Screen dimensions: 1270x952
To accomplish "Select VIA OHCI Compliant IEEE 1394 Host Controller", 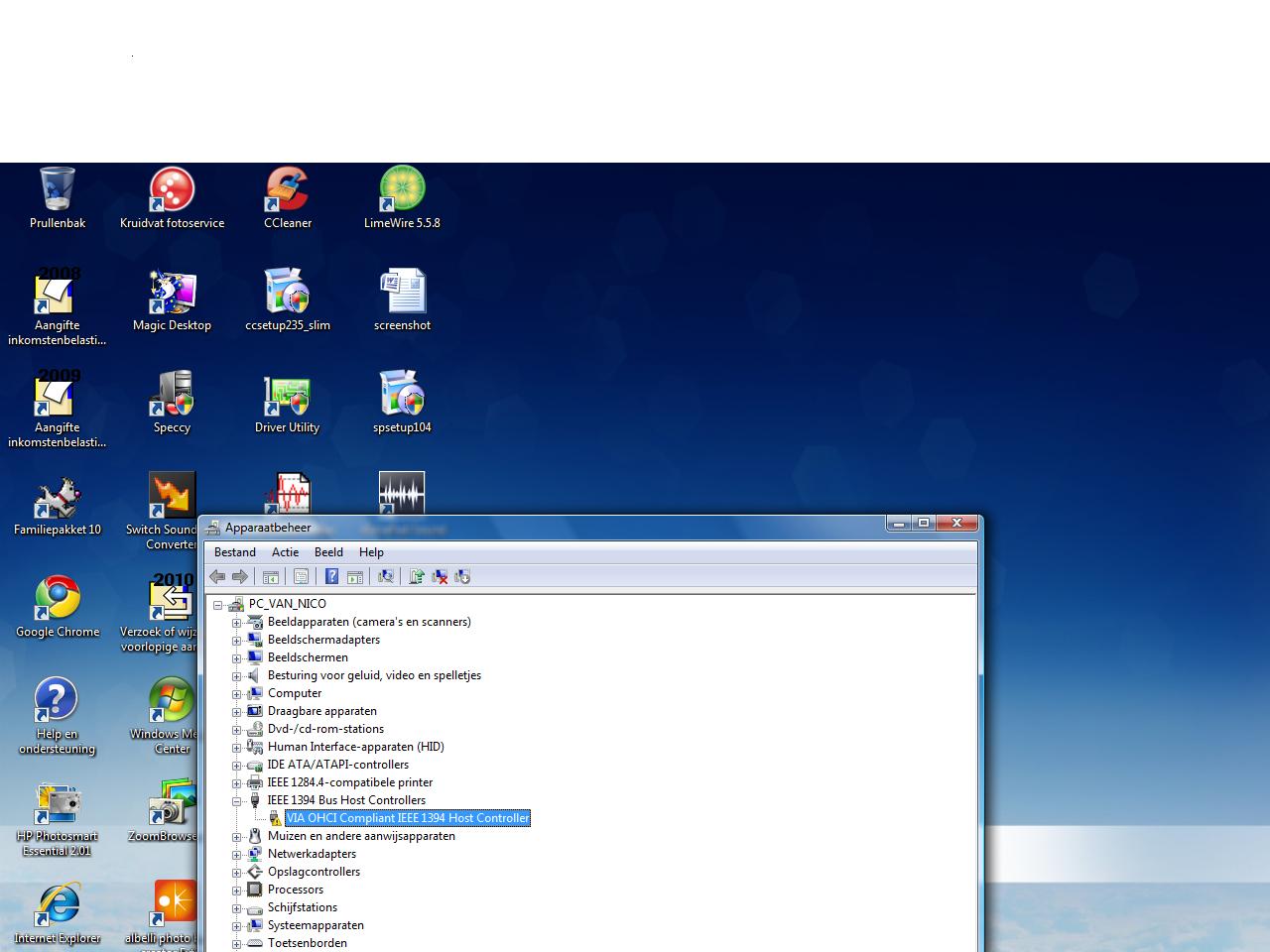I will pyautogui.click(x=408, y=818).
